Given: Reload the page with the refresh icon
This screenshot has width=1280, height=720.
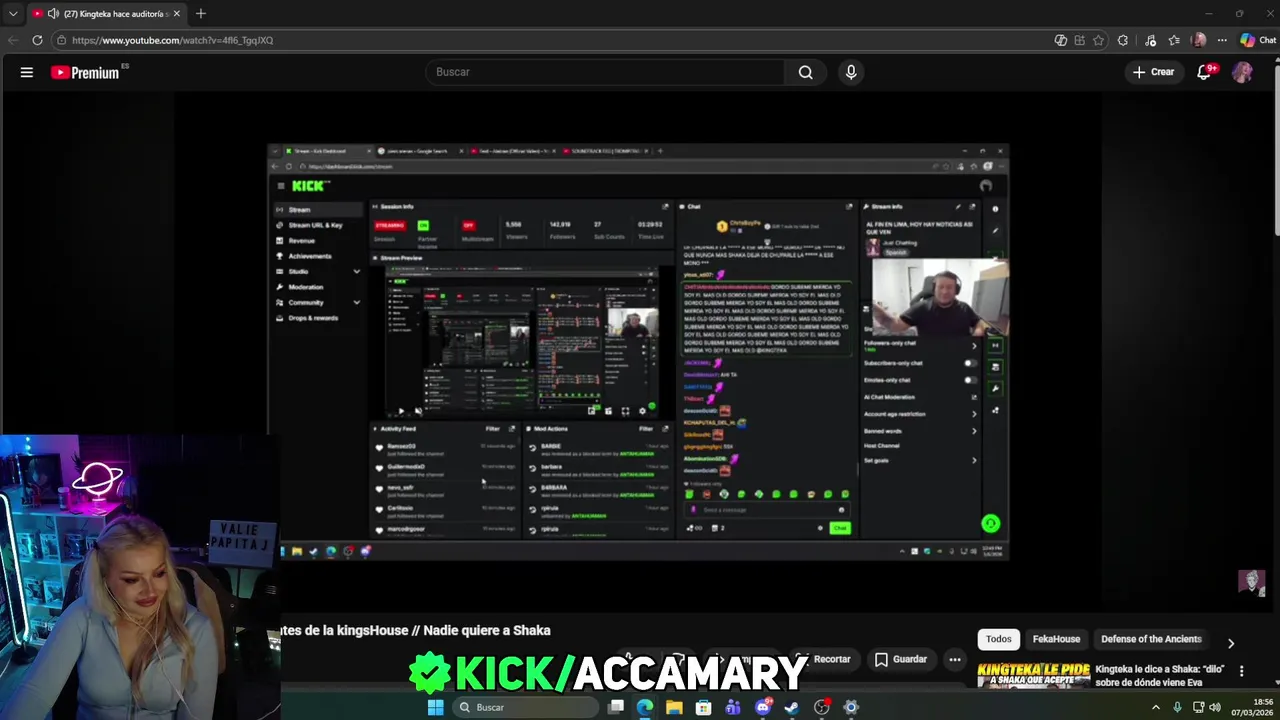Looking at the screenshot, I should (37, 40).
